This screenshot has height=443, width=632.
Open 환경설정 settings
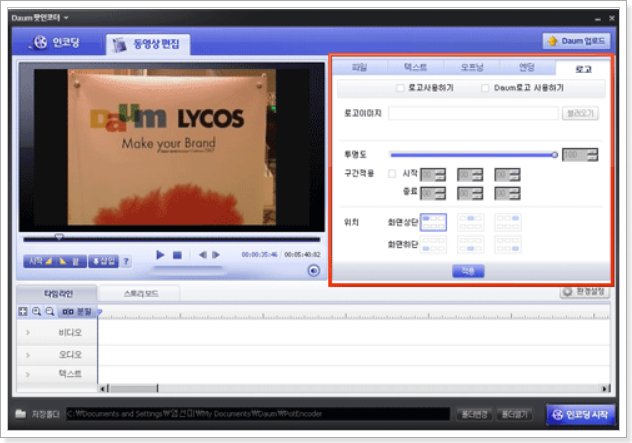(585, 291)
